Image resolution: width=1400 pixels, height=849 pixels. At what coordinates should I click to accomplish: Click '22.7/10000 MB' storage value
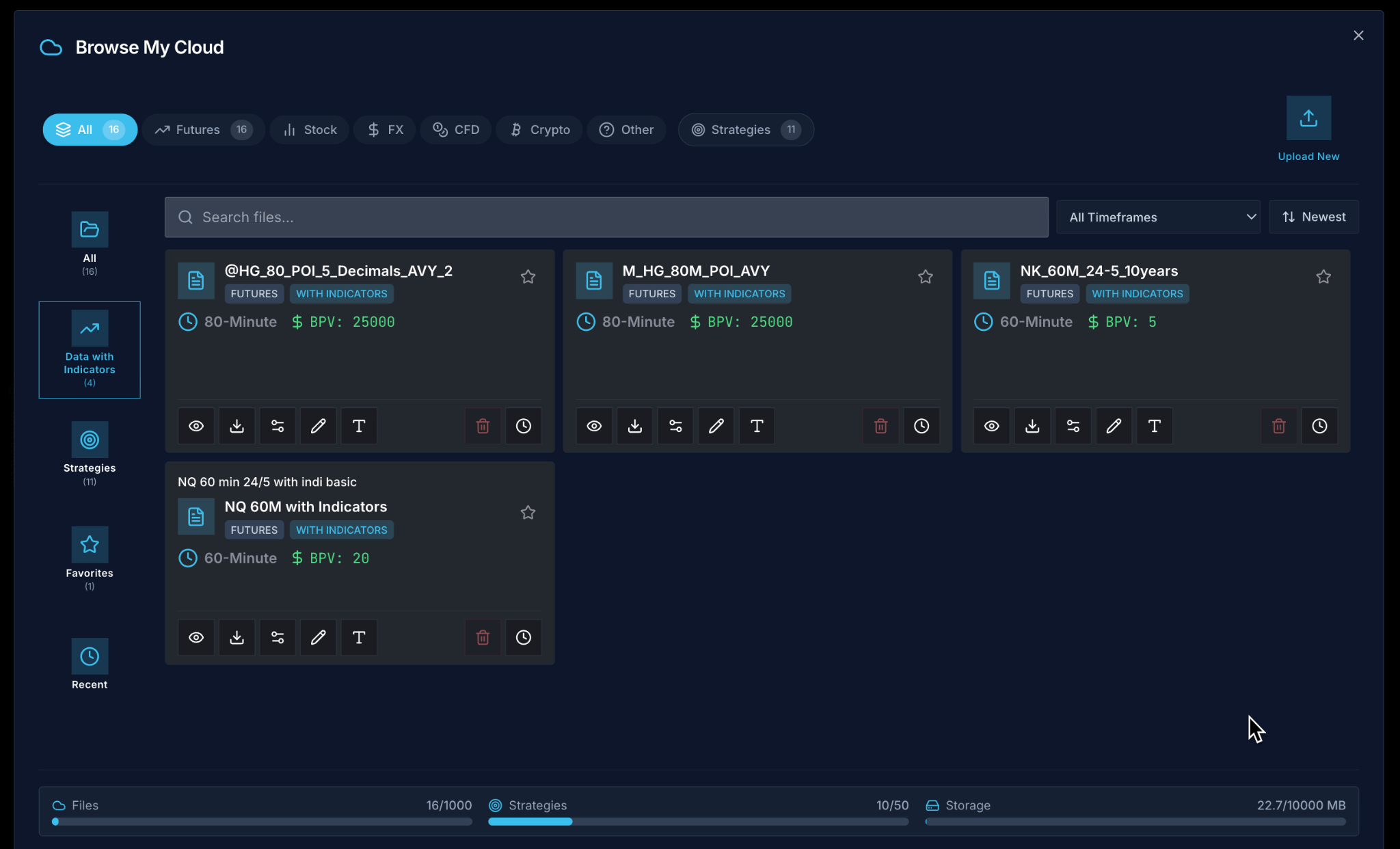coord(1301,805)
